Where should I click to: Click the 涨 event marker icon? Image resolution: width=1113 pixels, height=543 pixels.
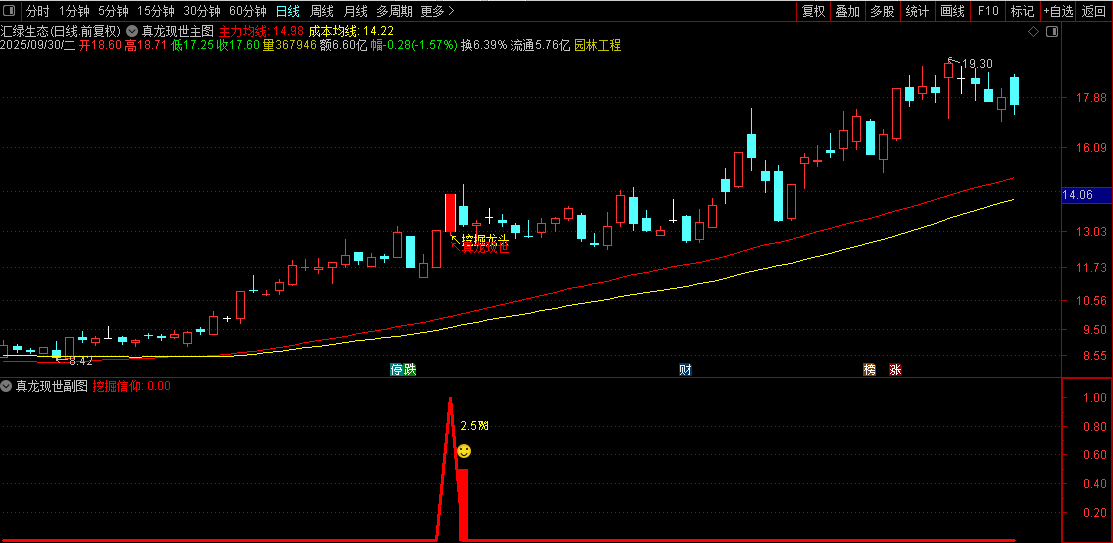(896, 369)
